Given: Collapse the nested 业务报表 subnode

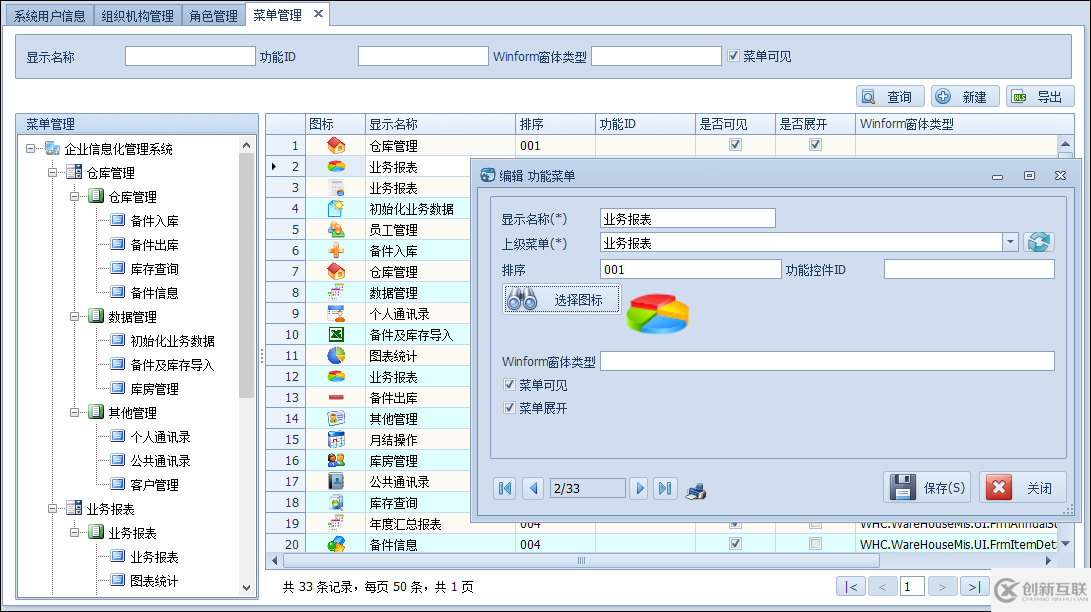Looking at the screenshot, I should pos(74,533).
